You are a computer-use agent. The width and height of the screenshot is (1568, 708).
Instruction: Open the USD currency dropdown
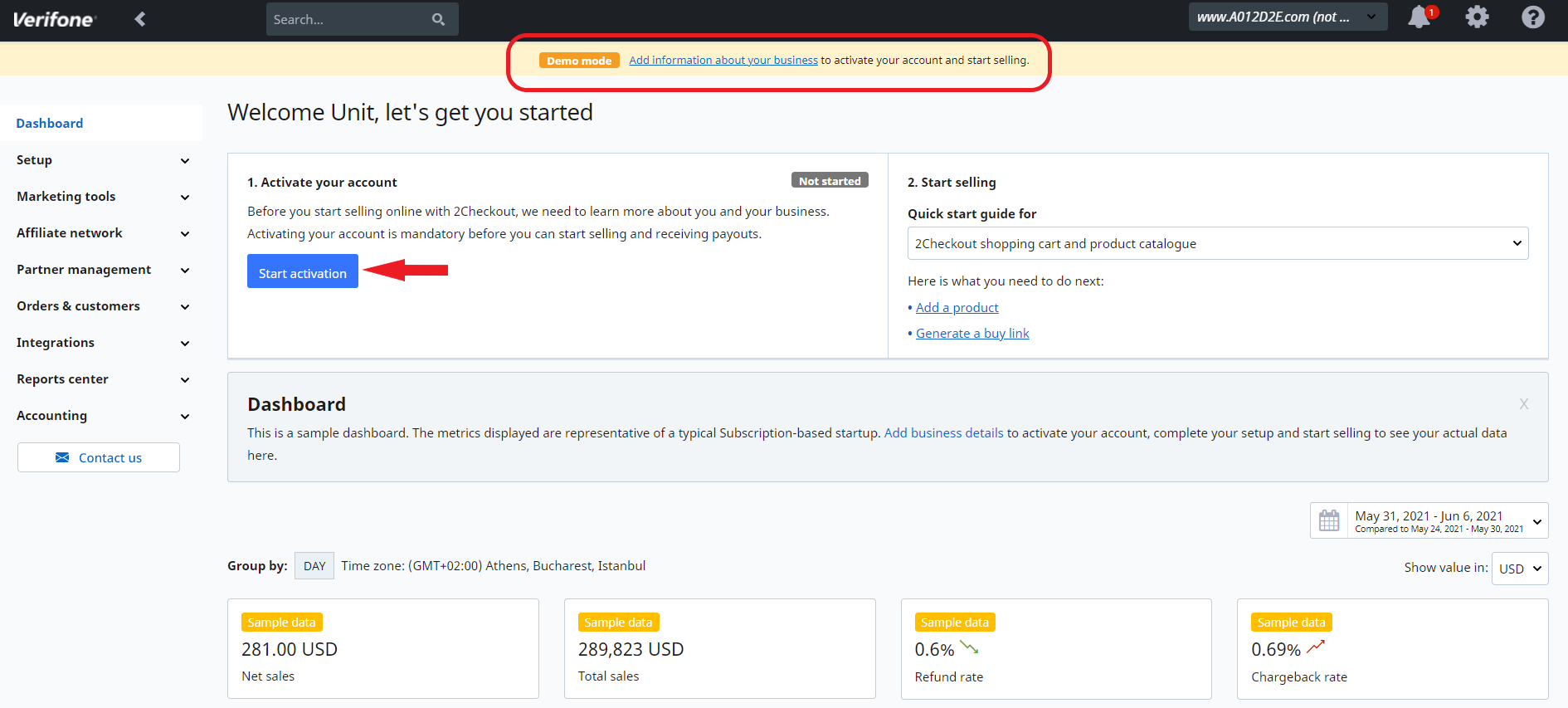[1520, 569]
